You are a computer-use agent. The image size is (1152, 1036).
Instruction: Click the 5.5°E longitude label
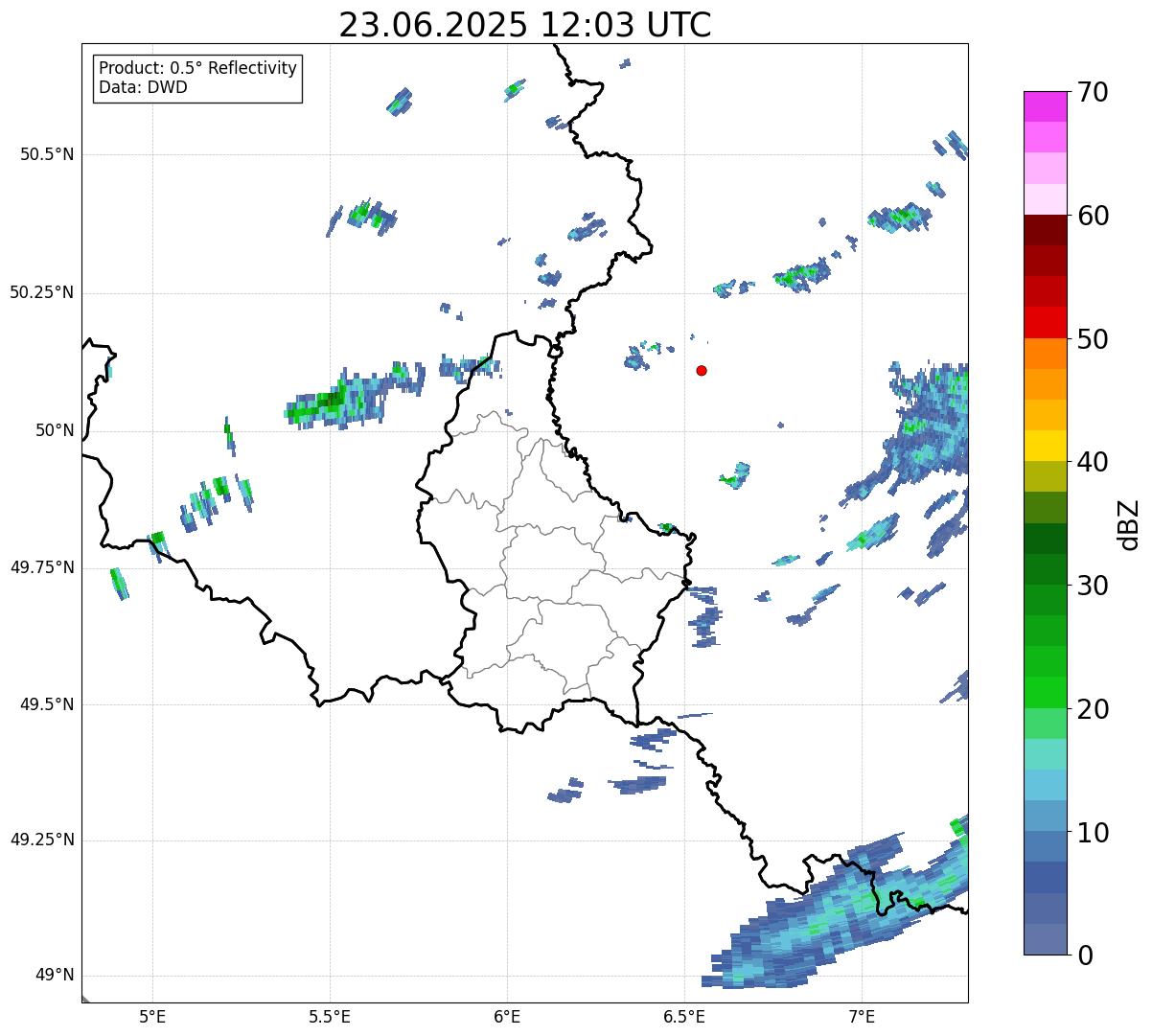(x=330, y=1016)
